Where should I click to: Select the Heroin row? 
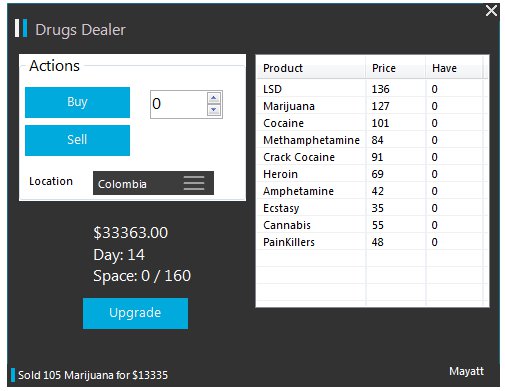[373, 174]
